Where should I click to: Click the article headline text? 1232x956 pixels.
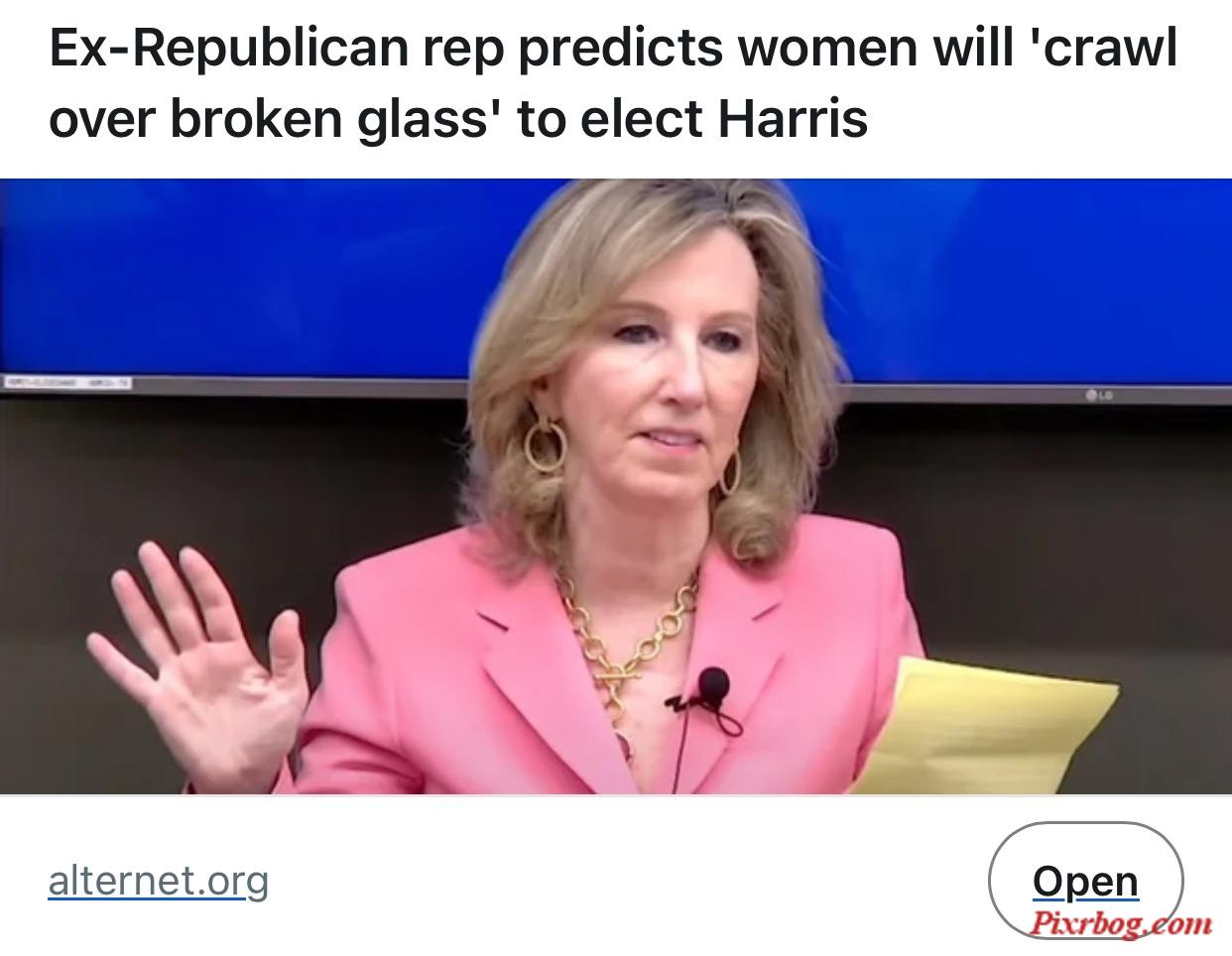point(613,84)
